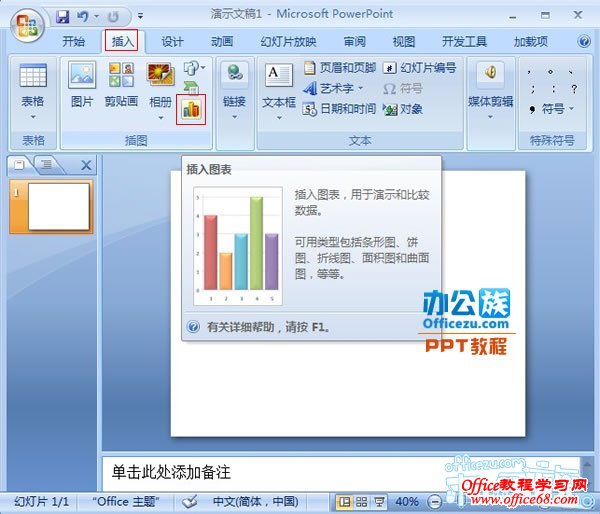Expand the 媒体剪辑 dropdown arrow
The width and height of the screenshot is (600, 514).
491,117
